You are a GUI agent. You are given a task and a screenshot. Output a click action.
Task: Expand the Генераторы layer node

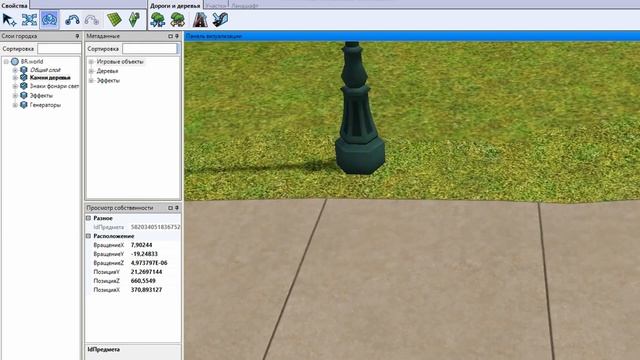pos(15,105)
